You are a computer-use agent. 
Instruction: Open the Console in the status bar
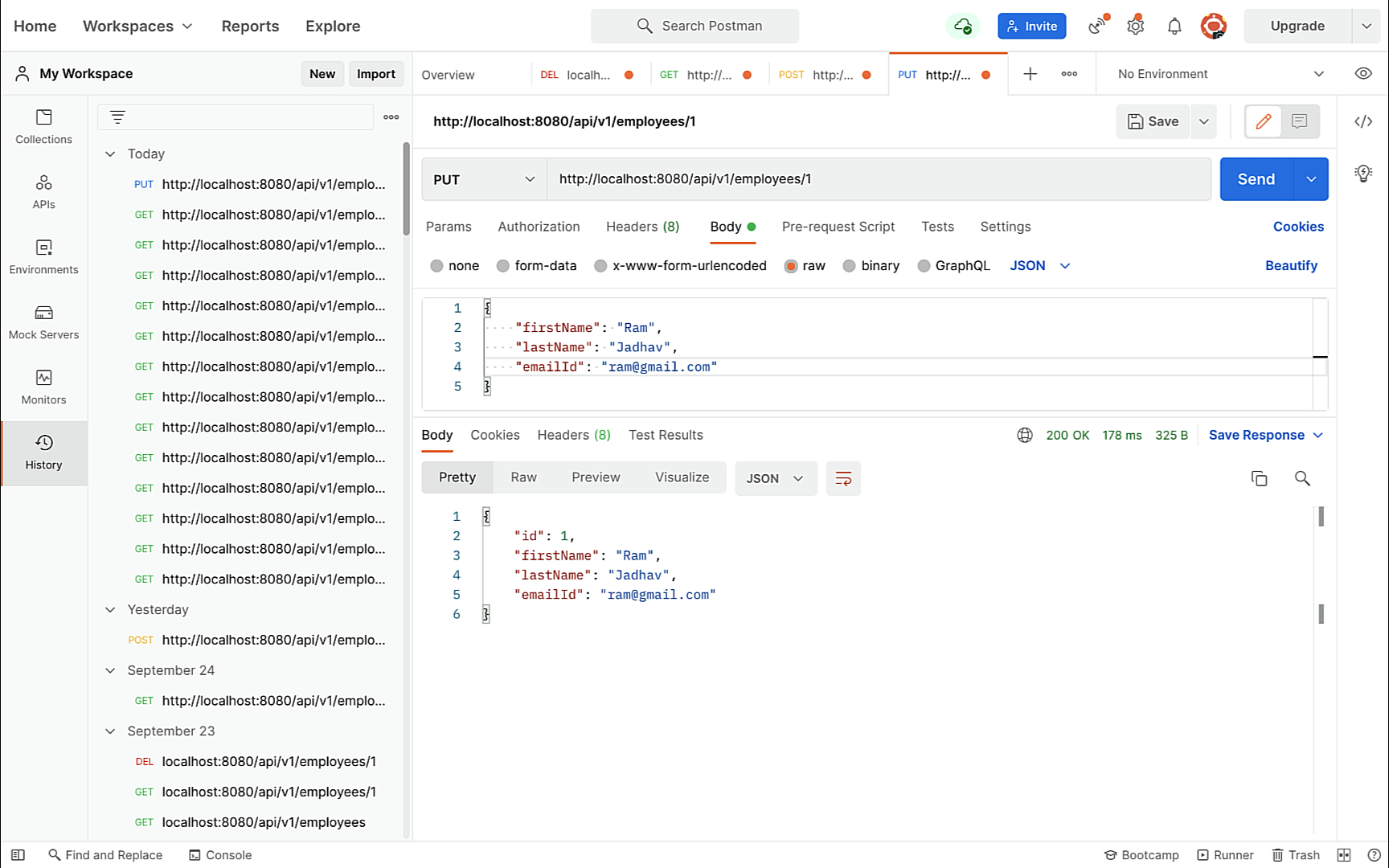click(220, 855)
